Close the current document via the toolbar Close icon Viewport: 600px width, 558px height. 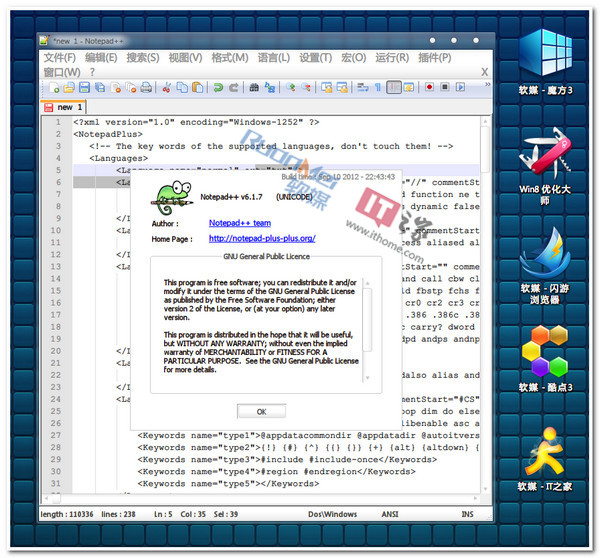pyautogui.click(x=115, y=88)
